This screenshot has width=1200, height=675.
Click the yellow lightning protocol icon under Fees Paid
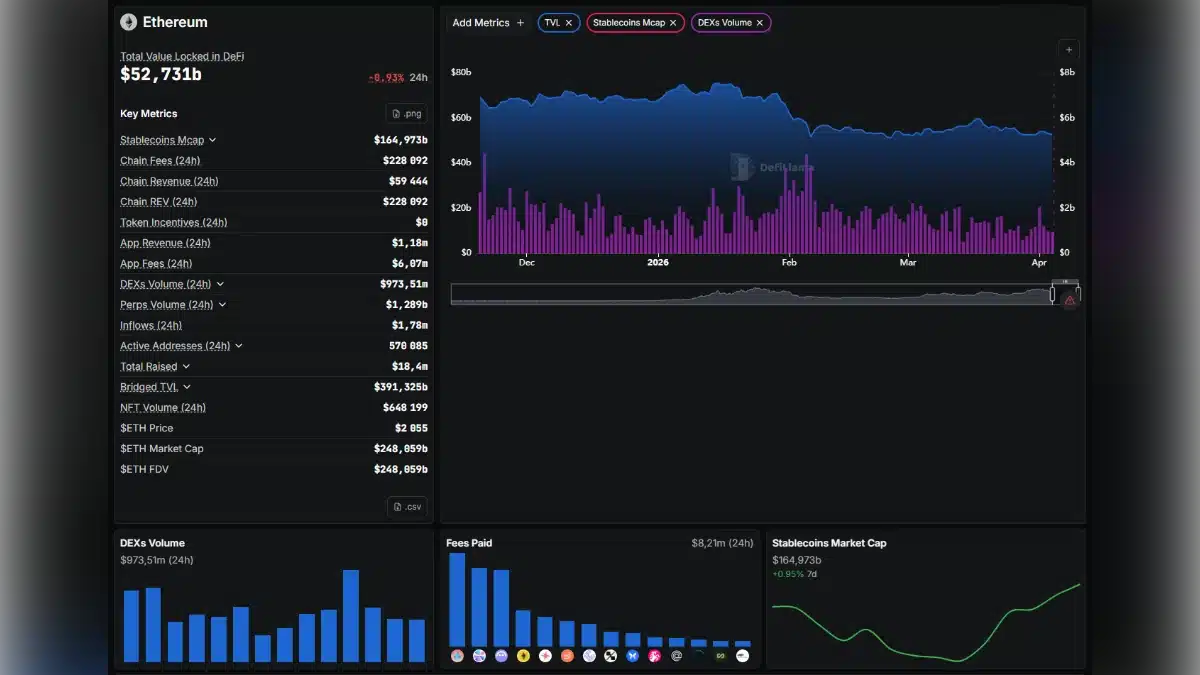[x=524, y=656]
